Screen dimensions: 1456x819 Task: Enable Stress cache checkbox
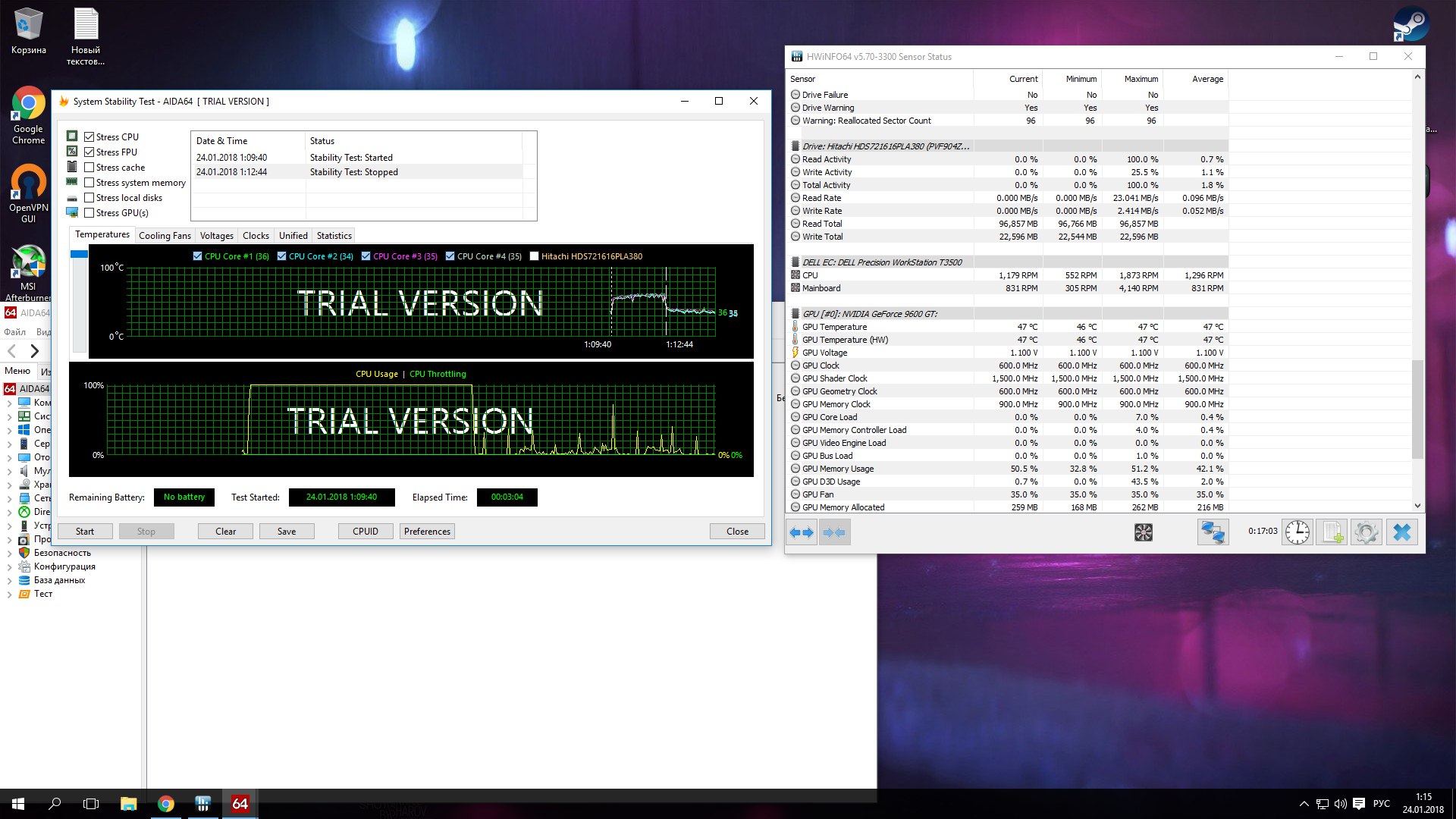click(89, 168)
